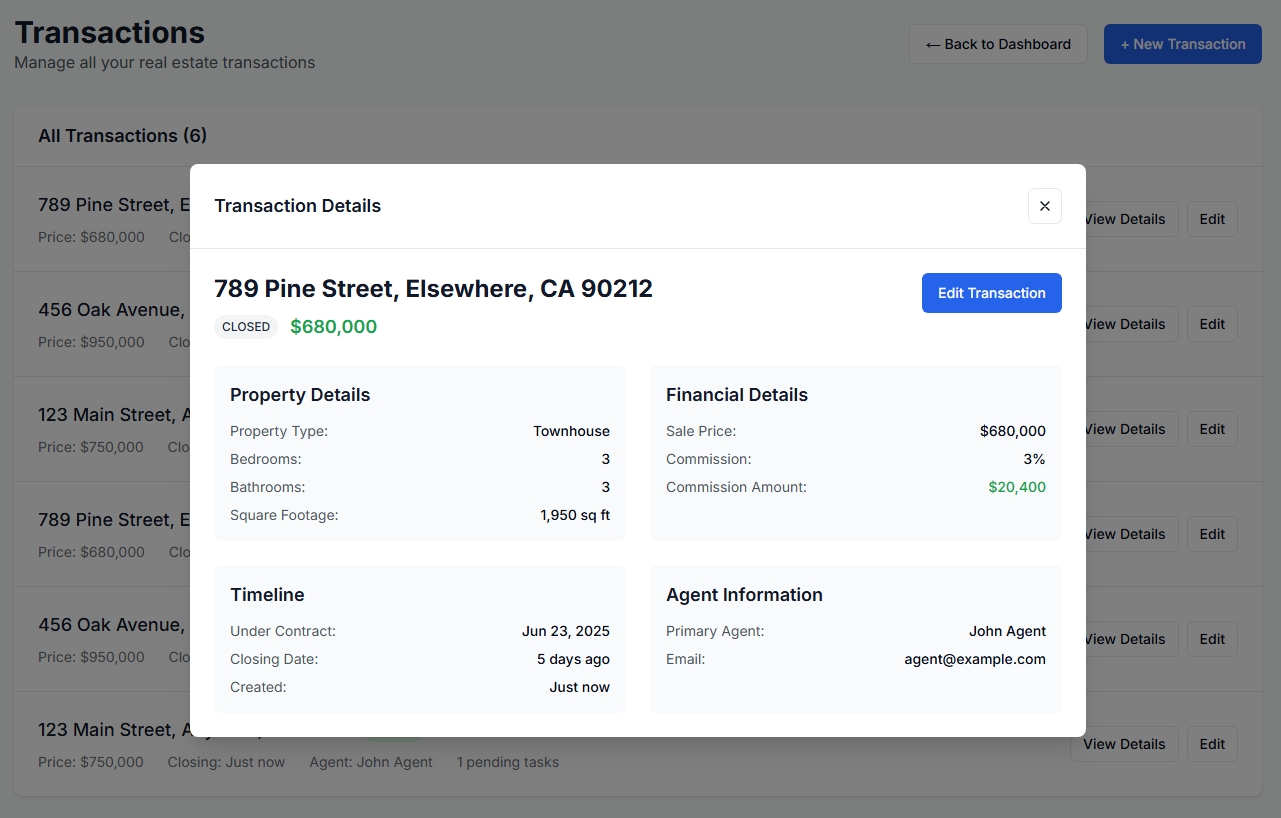This screenshot has width=1281, height=818.
Task: Click the Bedrooms value 3
Action: pyautogui.click(x=605, y=459)
